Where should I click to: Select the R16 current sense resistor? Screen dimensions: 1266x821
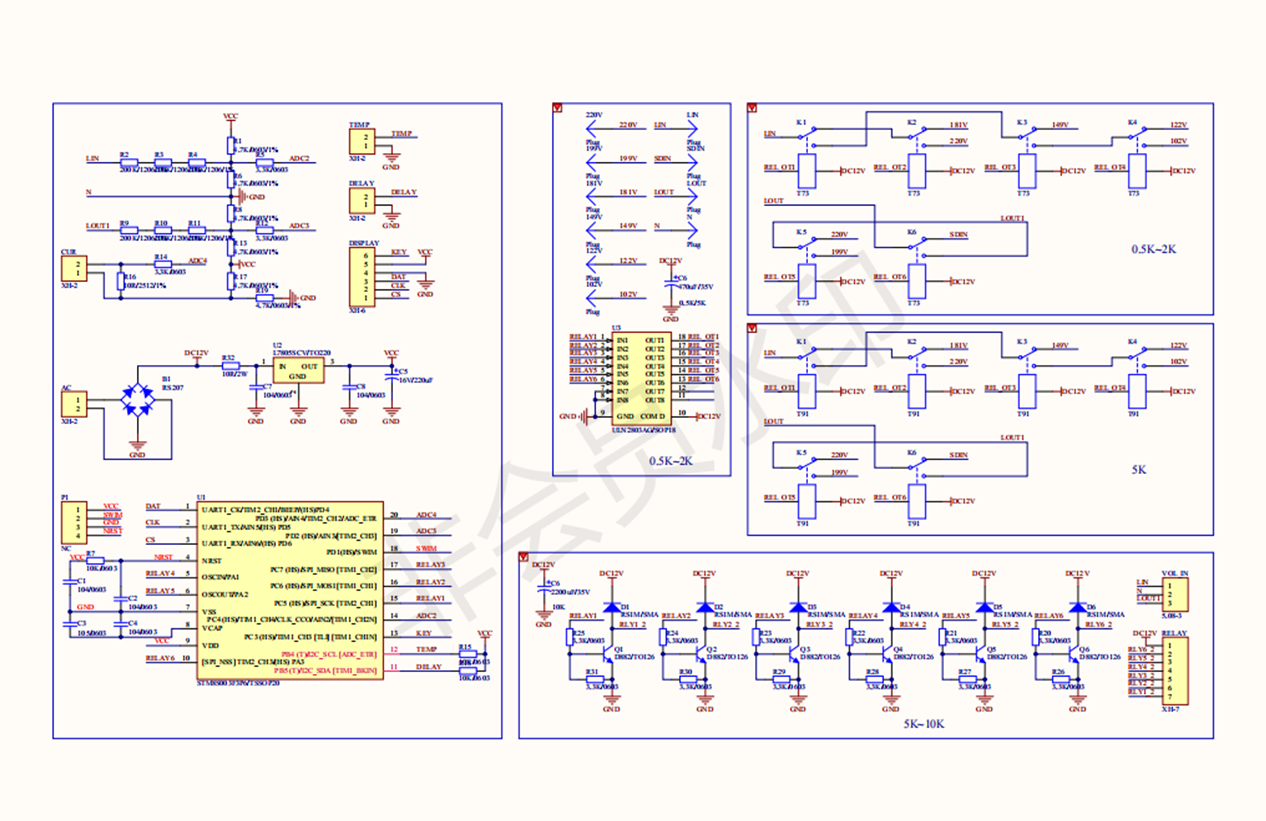coord(120,282)
